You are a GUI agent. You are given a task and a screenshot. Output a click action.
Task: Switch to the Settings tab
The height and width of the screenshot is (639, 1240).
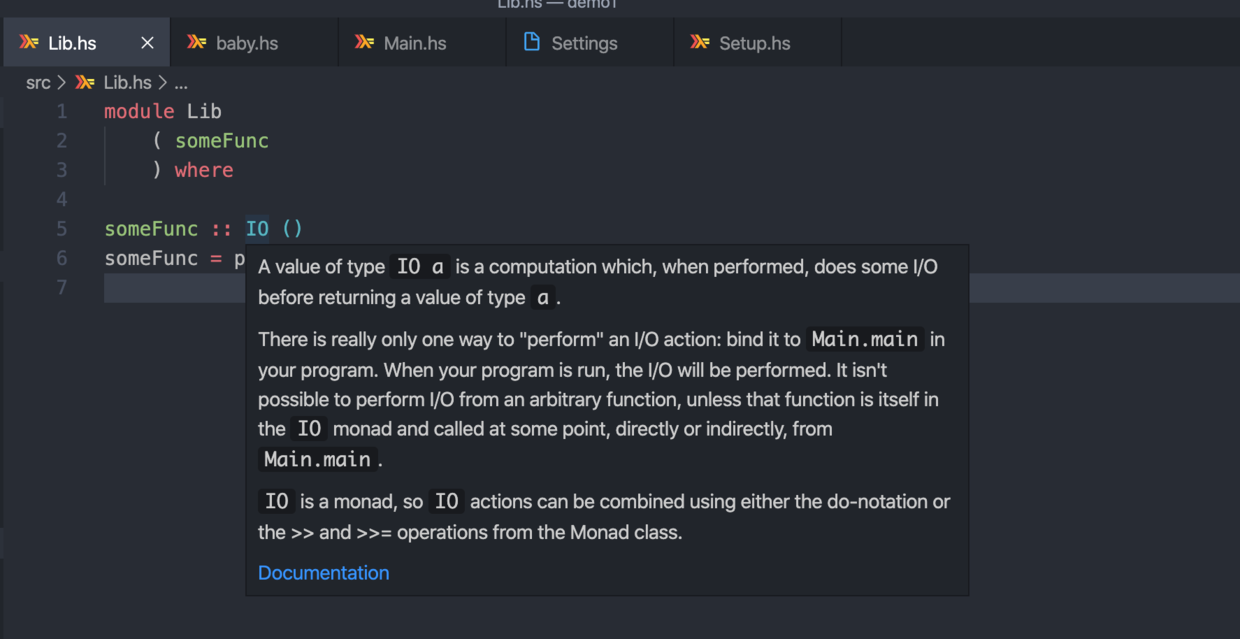click(x=584, y=43)
